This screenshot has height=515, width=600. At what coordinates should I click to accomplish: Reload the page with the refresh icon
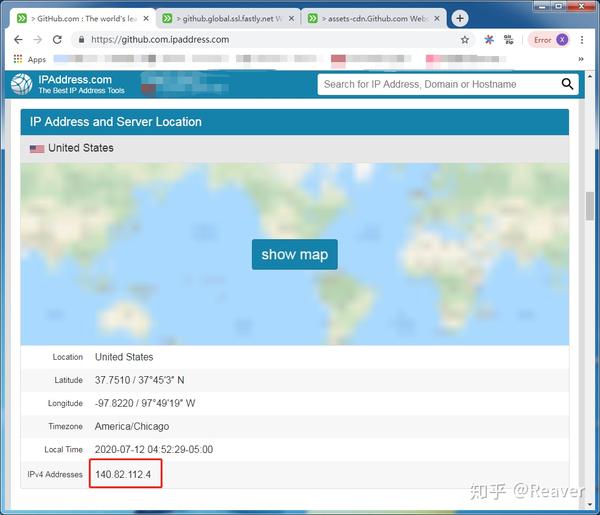coord(57,40)
